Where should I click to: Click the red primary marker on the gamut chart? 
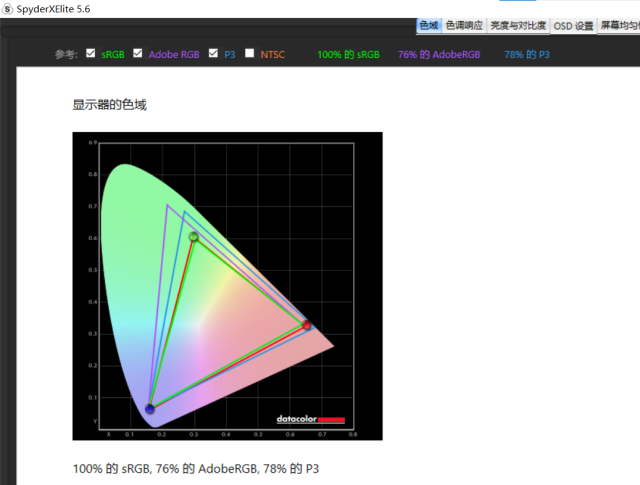tap(307, 325)
